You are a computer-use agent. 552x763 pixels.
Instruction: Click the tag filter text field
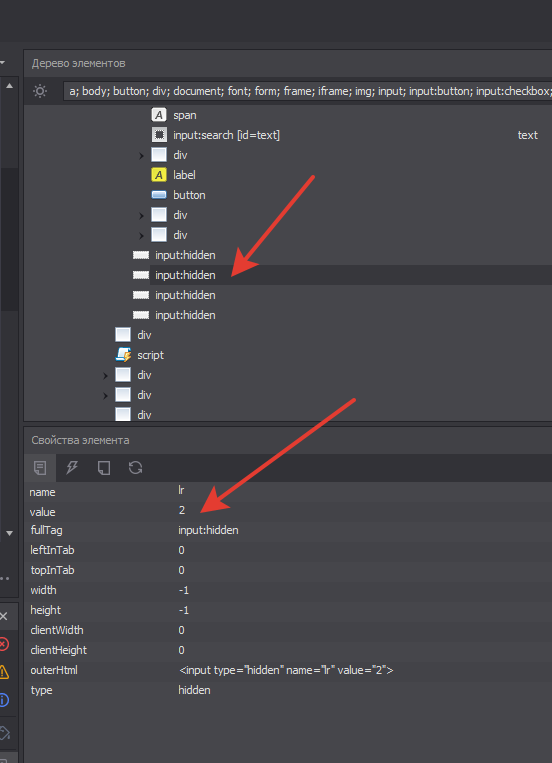308,91
